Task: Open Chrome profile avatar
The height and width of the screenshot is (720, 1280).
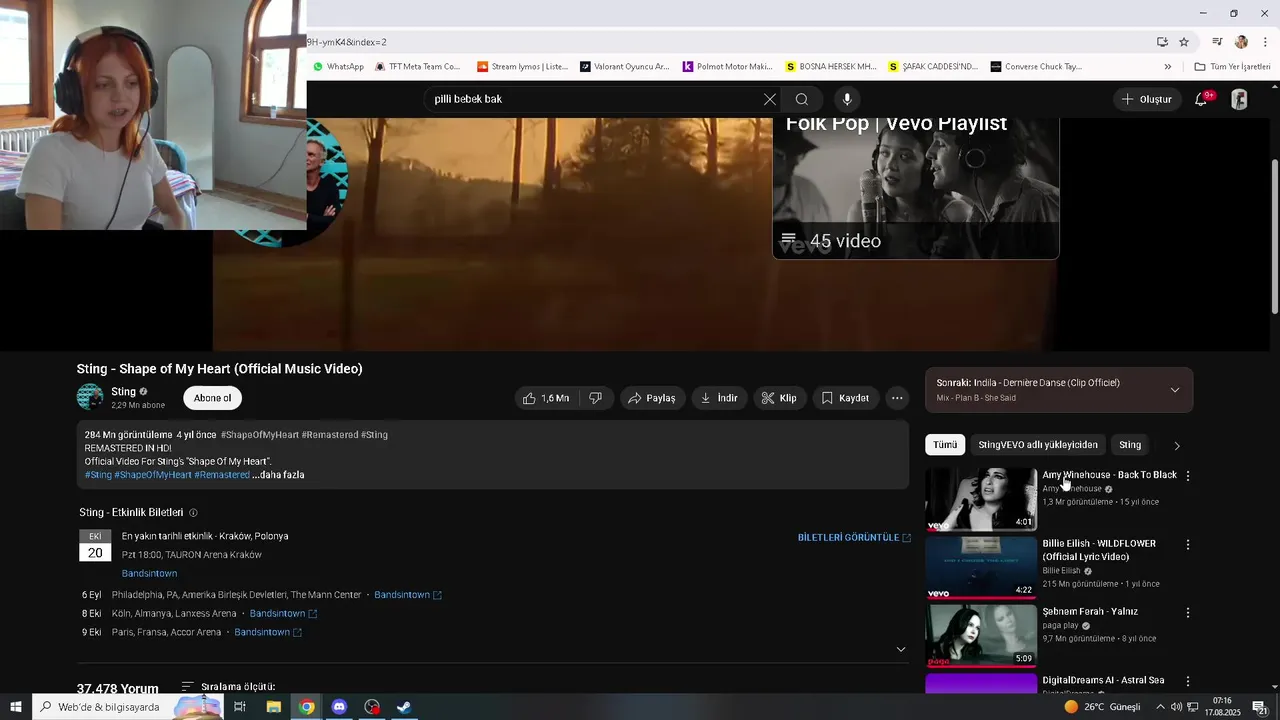Action: click(1241, 42)
